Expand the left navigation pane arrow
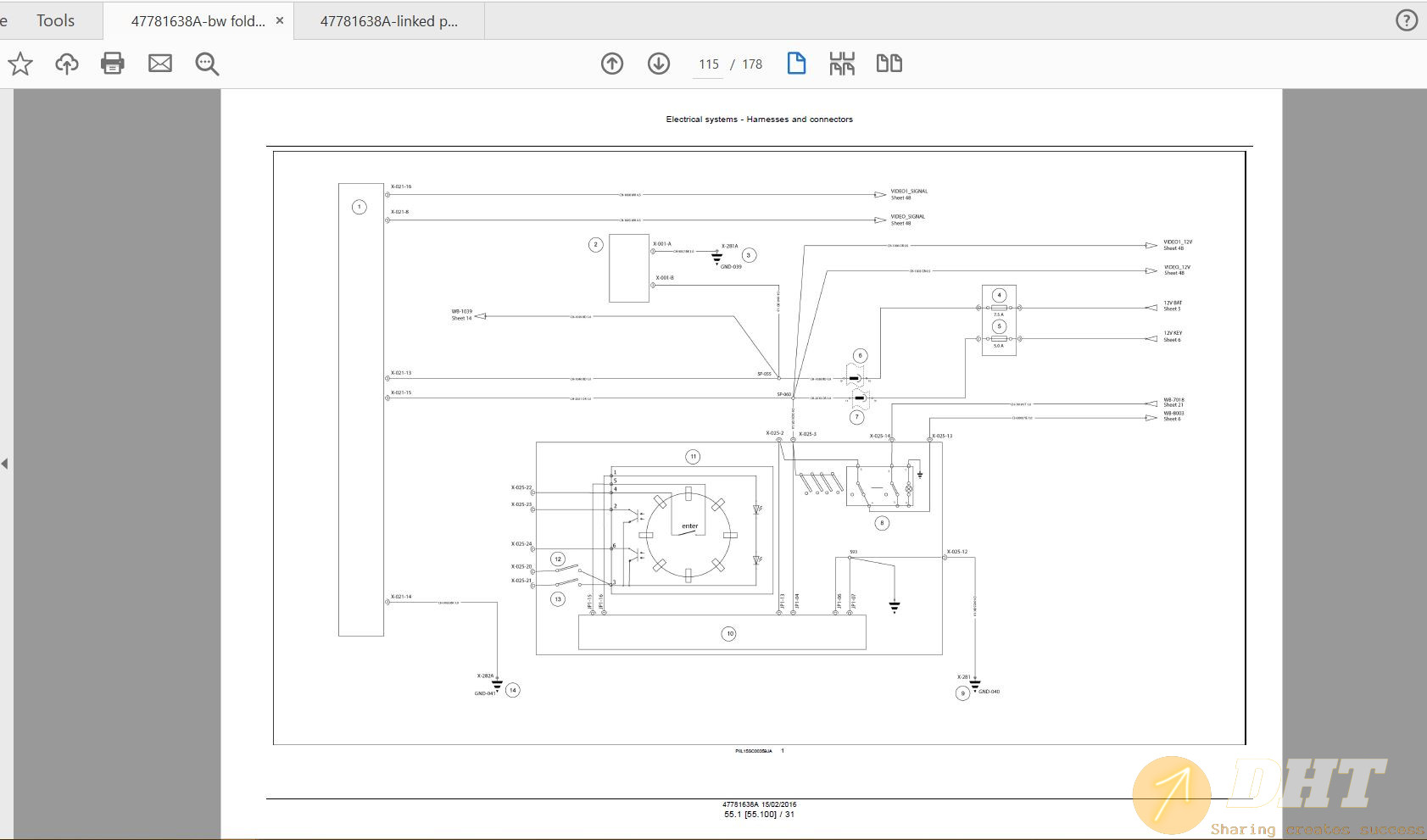 [5, 464]
